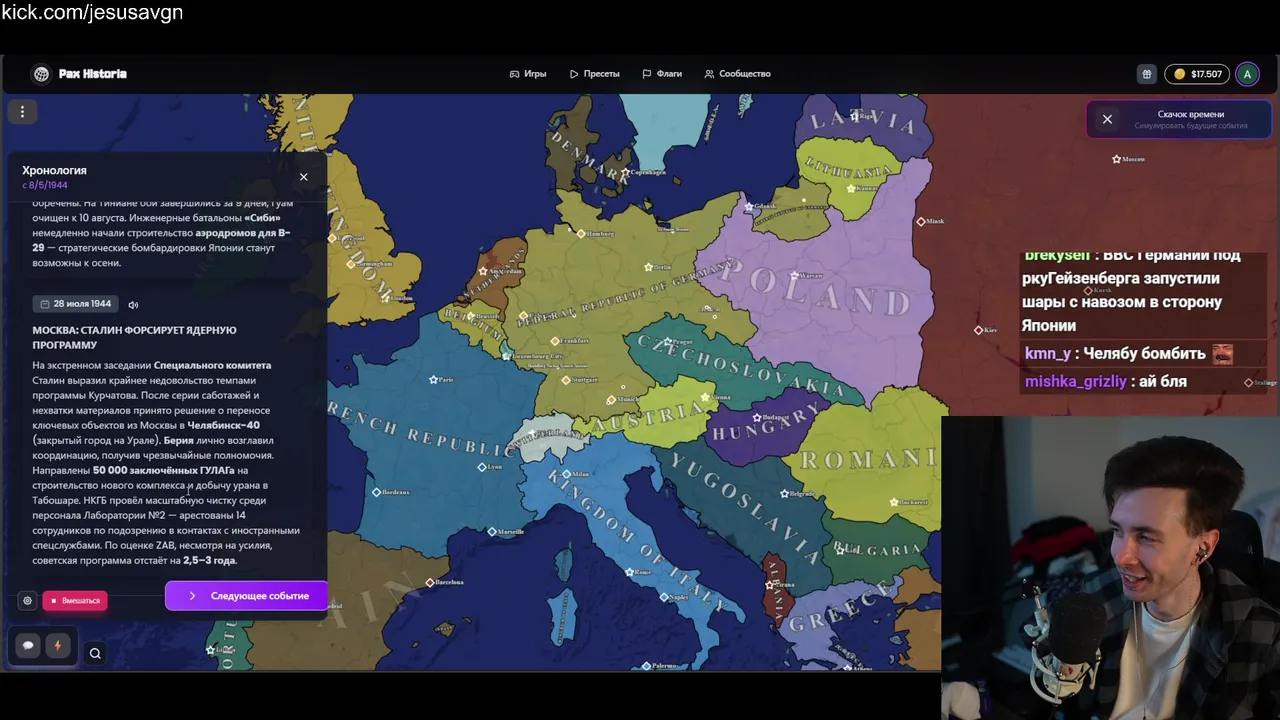The image size is (1280, 720).
Task: Select the Budapest capital star
Action: point(757,417)
